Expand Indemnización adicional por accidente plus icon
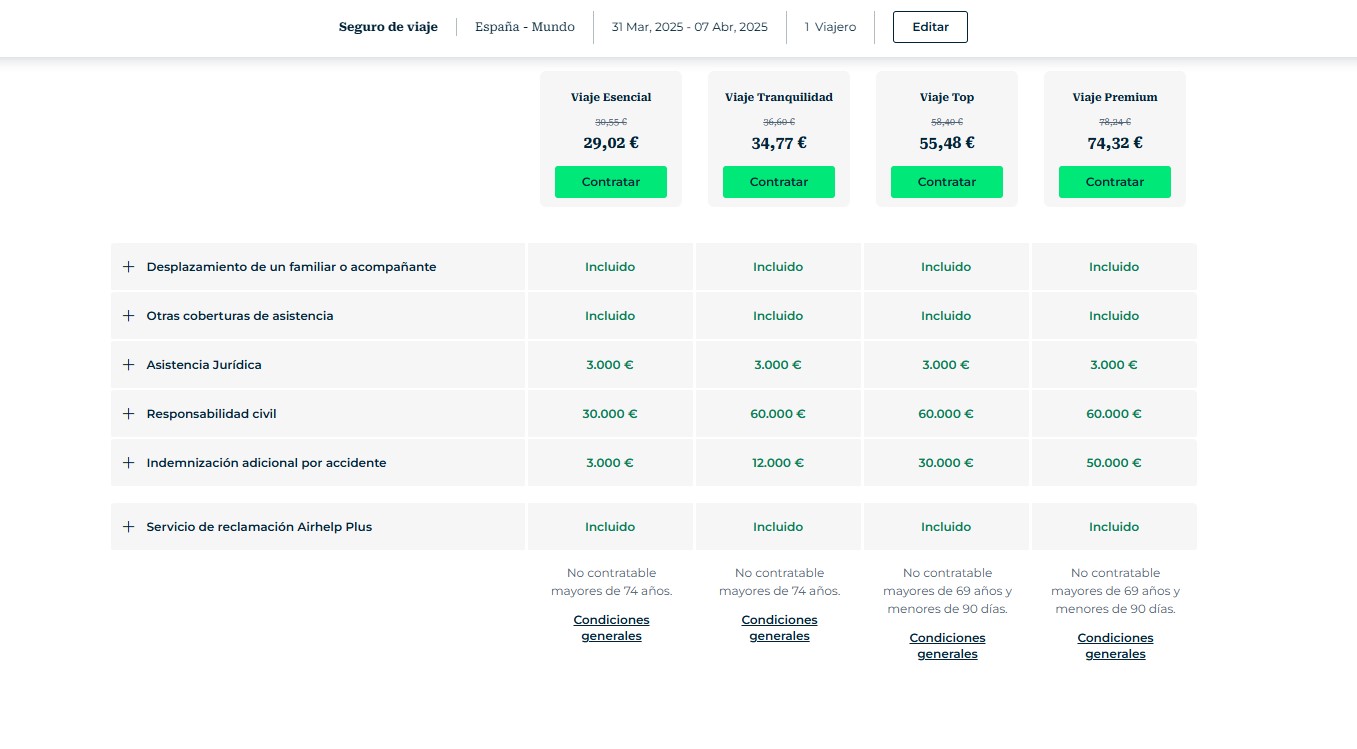Viewport: 1357px width, 749px height. [128, 463]
